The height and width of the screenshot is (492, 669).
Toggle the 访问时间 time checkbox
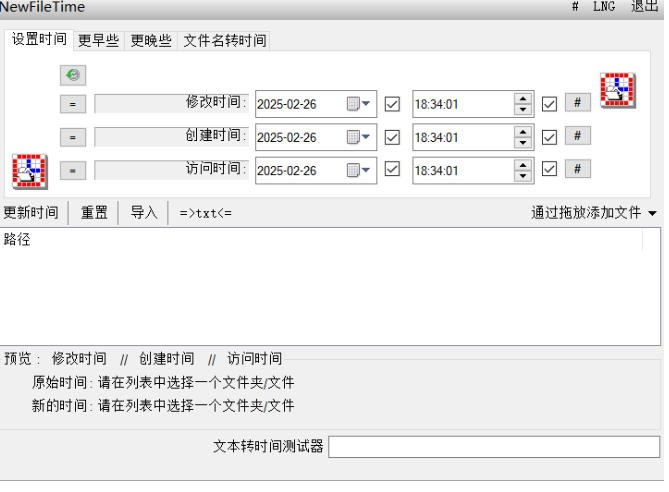549,169
